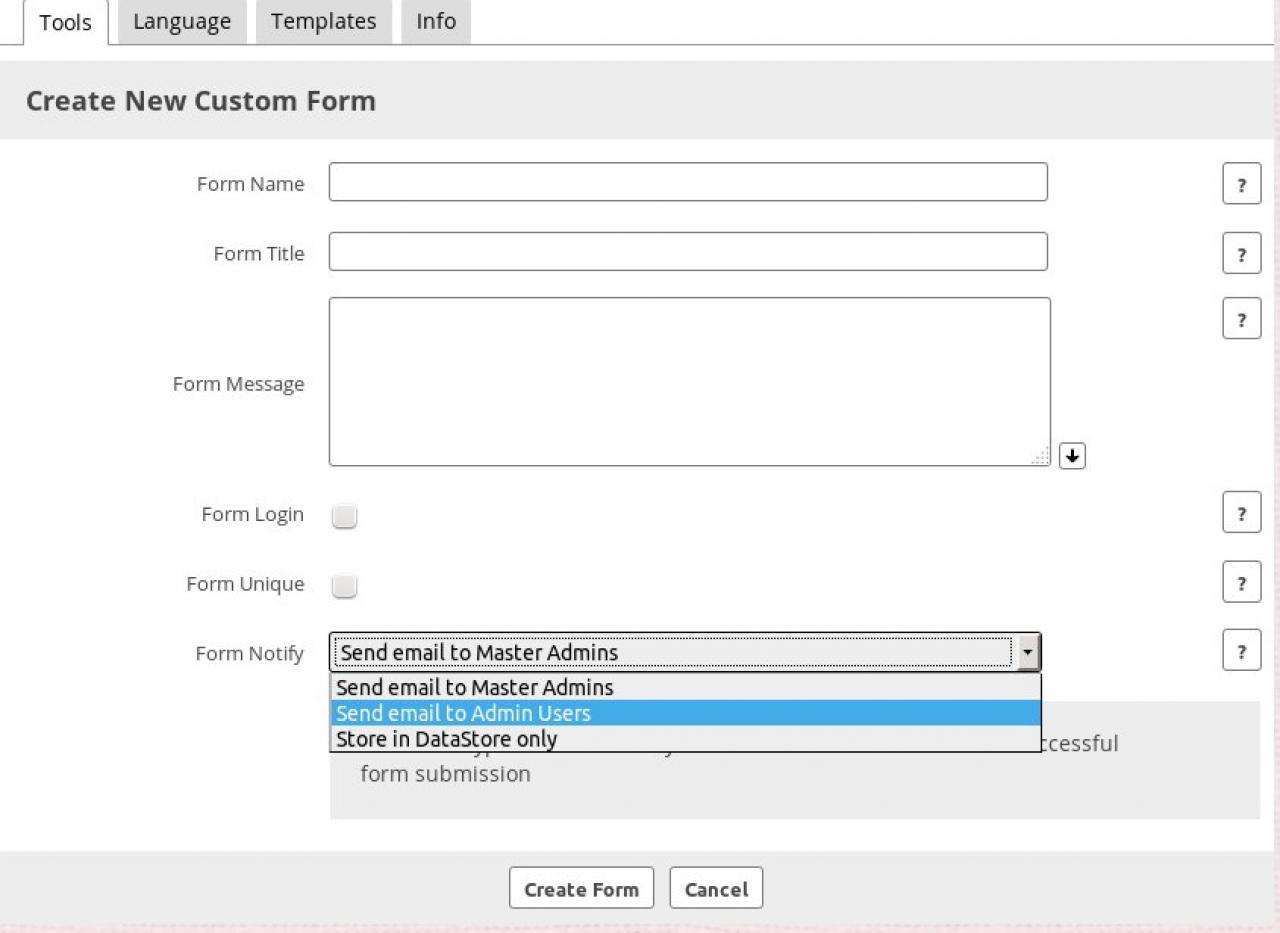Go to the Info tab
Image resolution: width=1280 pixels, height=933 pixels.
point(435,22)
